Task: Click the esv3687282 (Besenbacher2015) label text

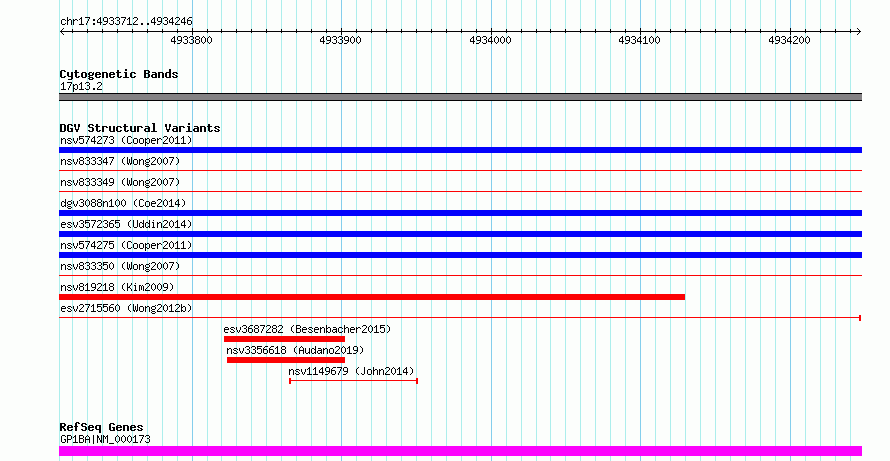Action: 307,329
